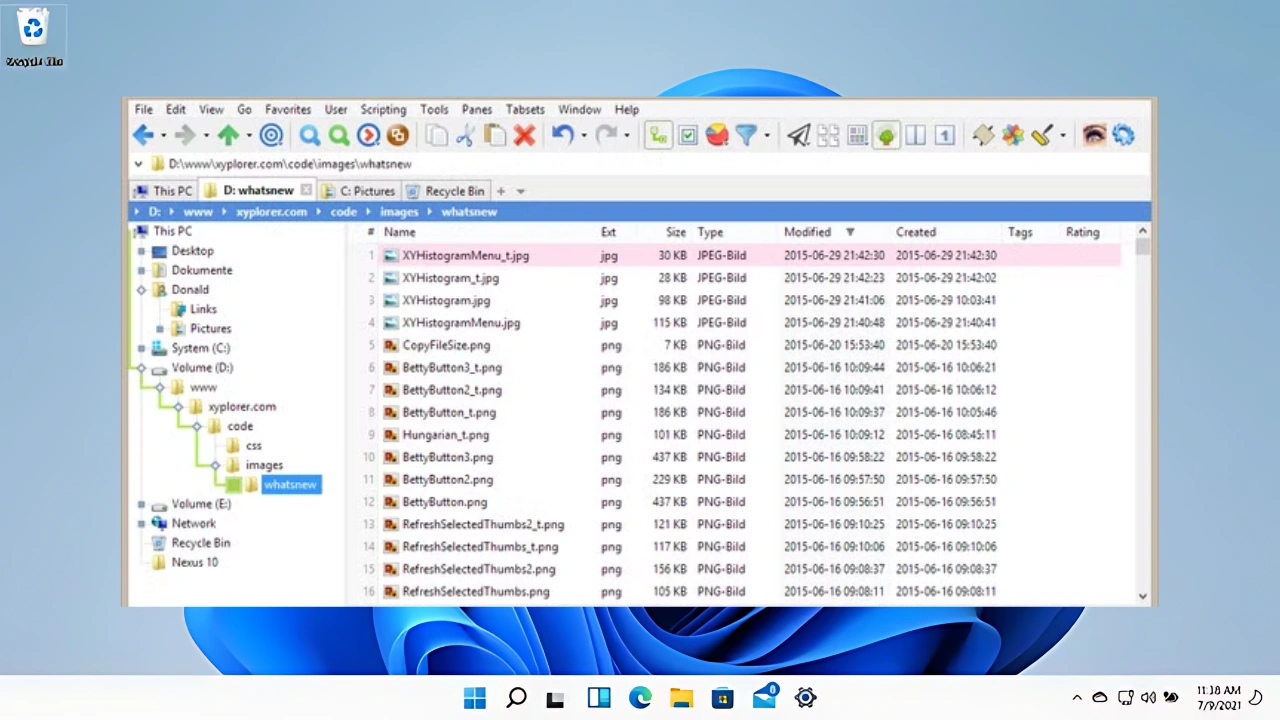Open the tab list dropdown arrow
Viewport: 1280px width, 720px height.
pos(520,191)
